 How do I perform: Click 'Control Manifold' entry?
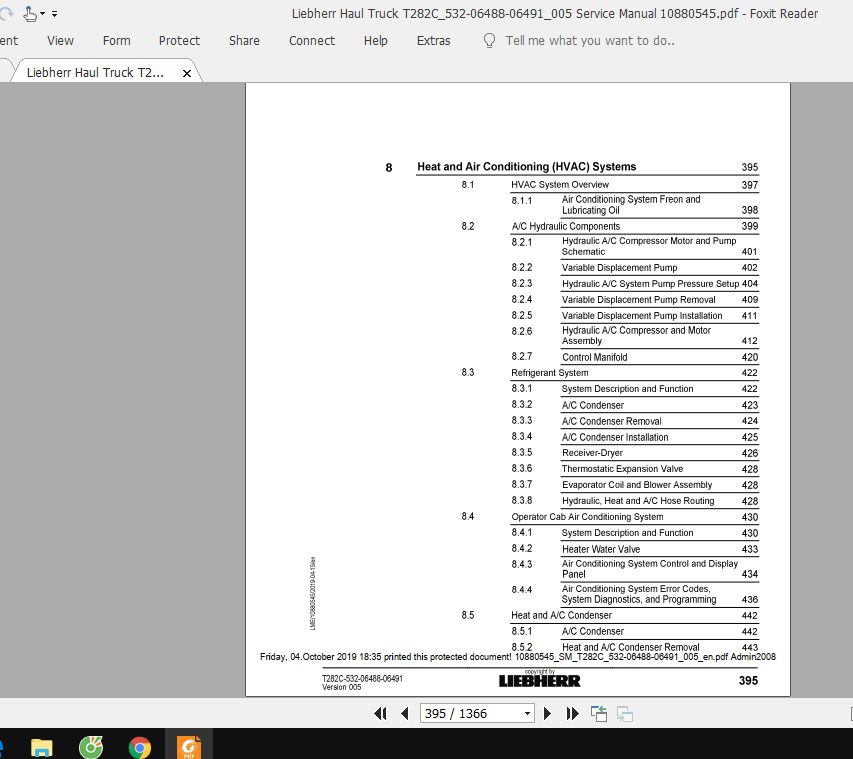[595, 357]
